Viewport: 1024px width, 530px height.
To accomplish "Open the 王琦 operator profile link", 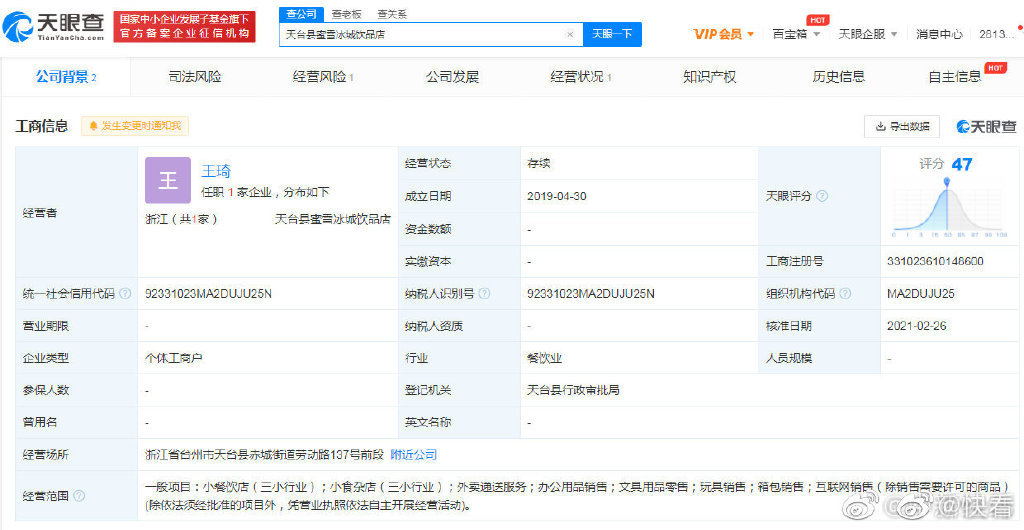I will (215, 171).
